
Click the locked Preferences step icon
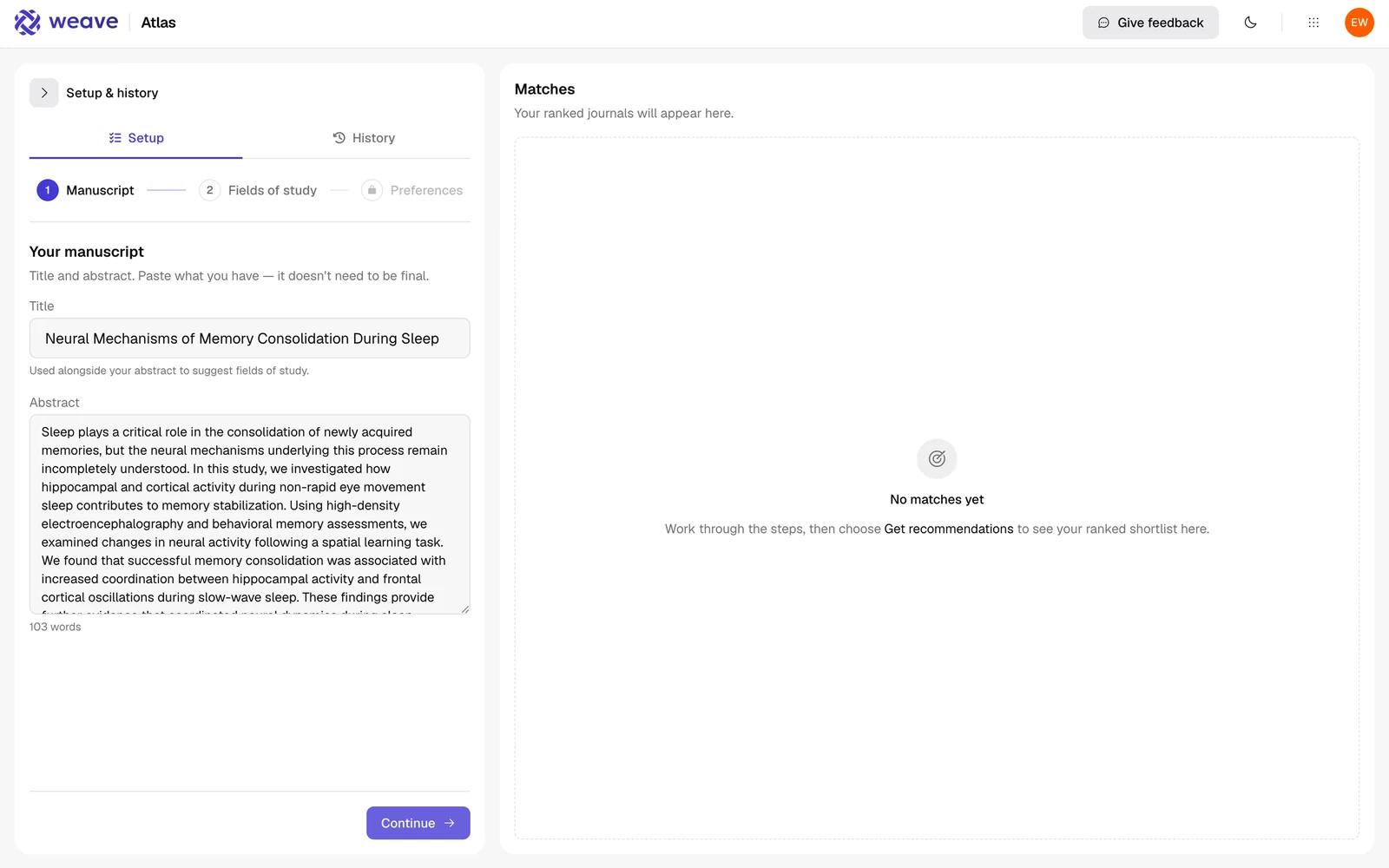tap(372, 190)
